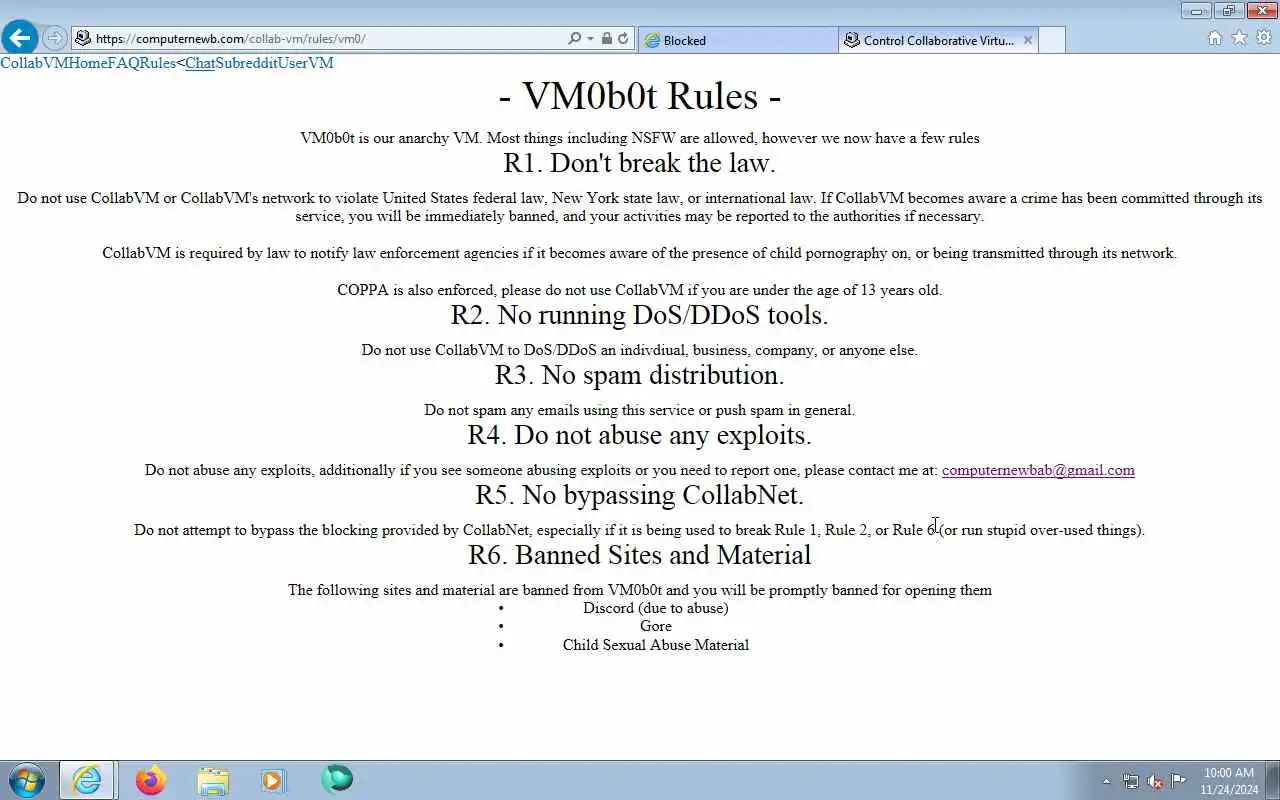Click heading 'R6. Banned Sites and Material'
1280x800 pixels.
click(x=640, y=555)
